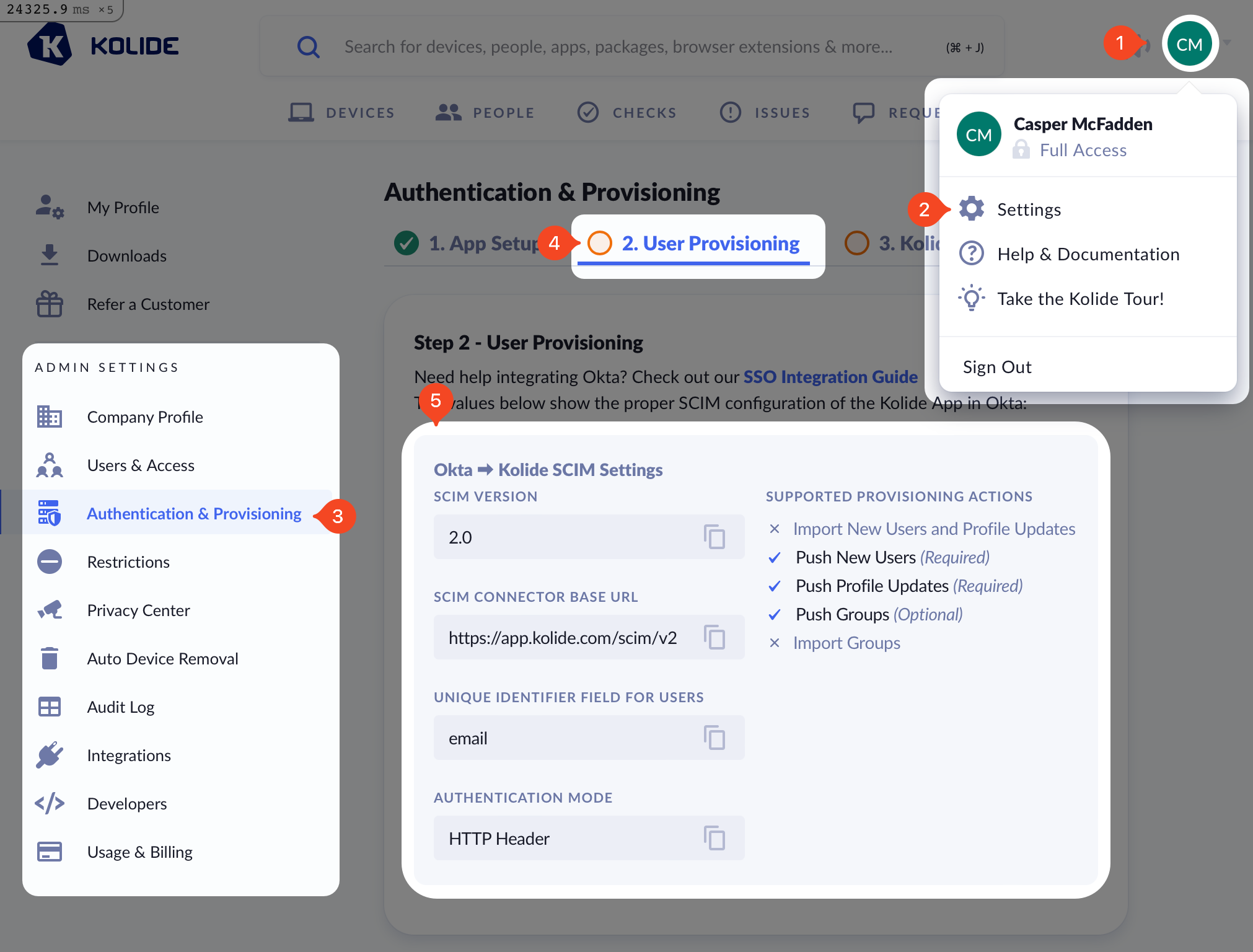The height and width of the screenshot is (952, 1253).
Task: Click the Devices laptop icon
Action: pyautogui.click(x=301, y=112)
